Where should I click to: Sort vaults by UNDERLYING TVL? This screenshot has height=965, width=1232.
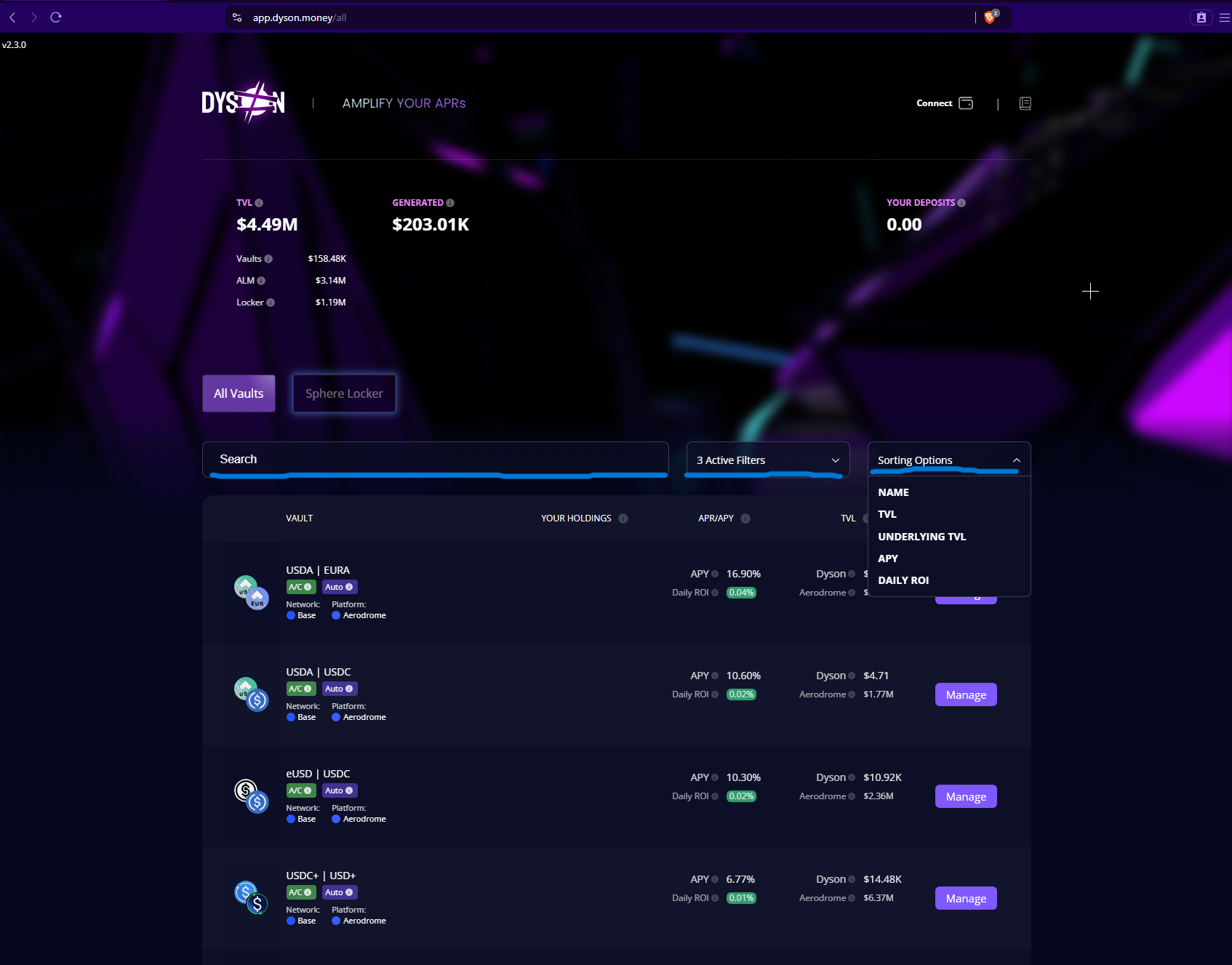(921, 537)
